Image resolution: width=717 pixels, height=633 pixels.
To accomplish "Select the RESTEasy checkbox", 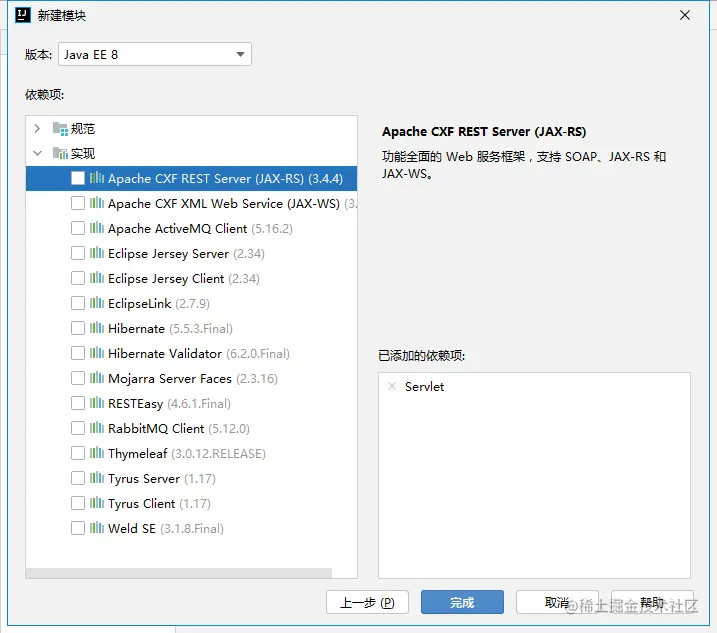I will 78,403.
